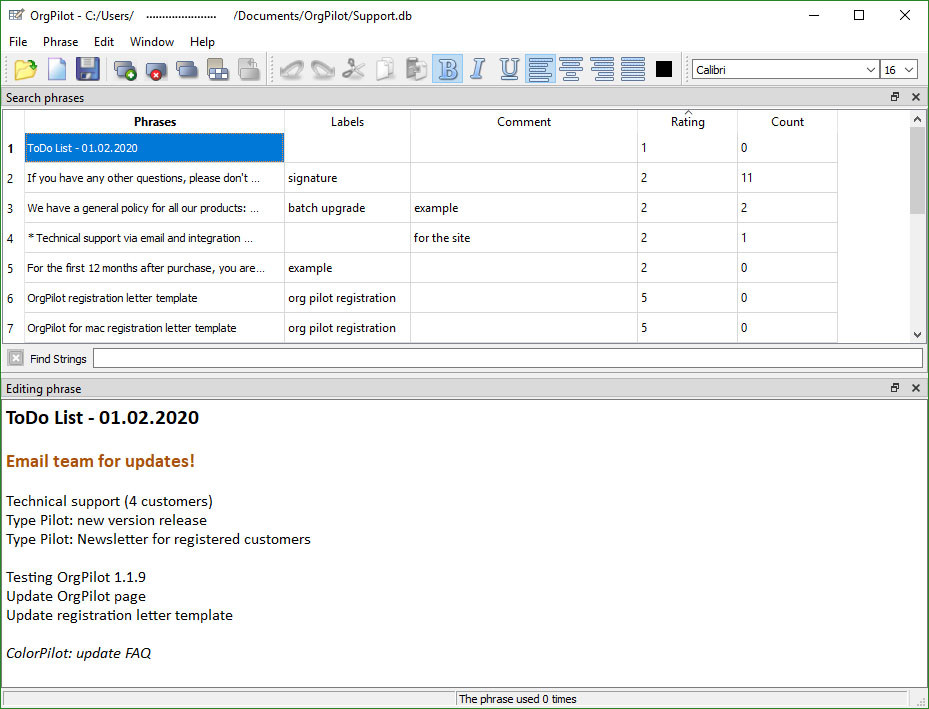Paste from the clipboard
The image size is (929, 709).
pos(417,70)
